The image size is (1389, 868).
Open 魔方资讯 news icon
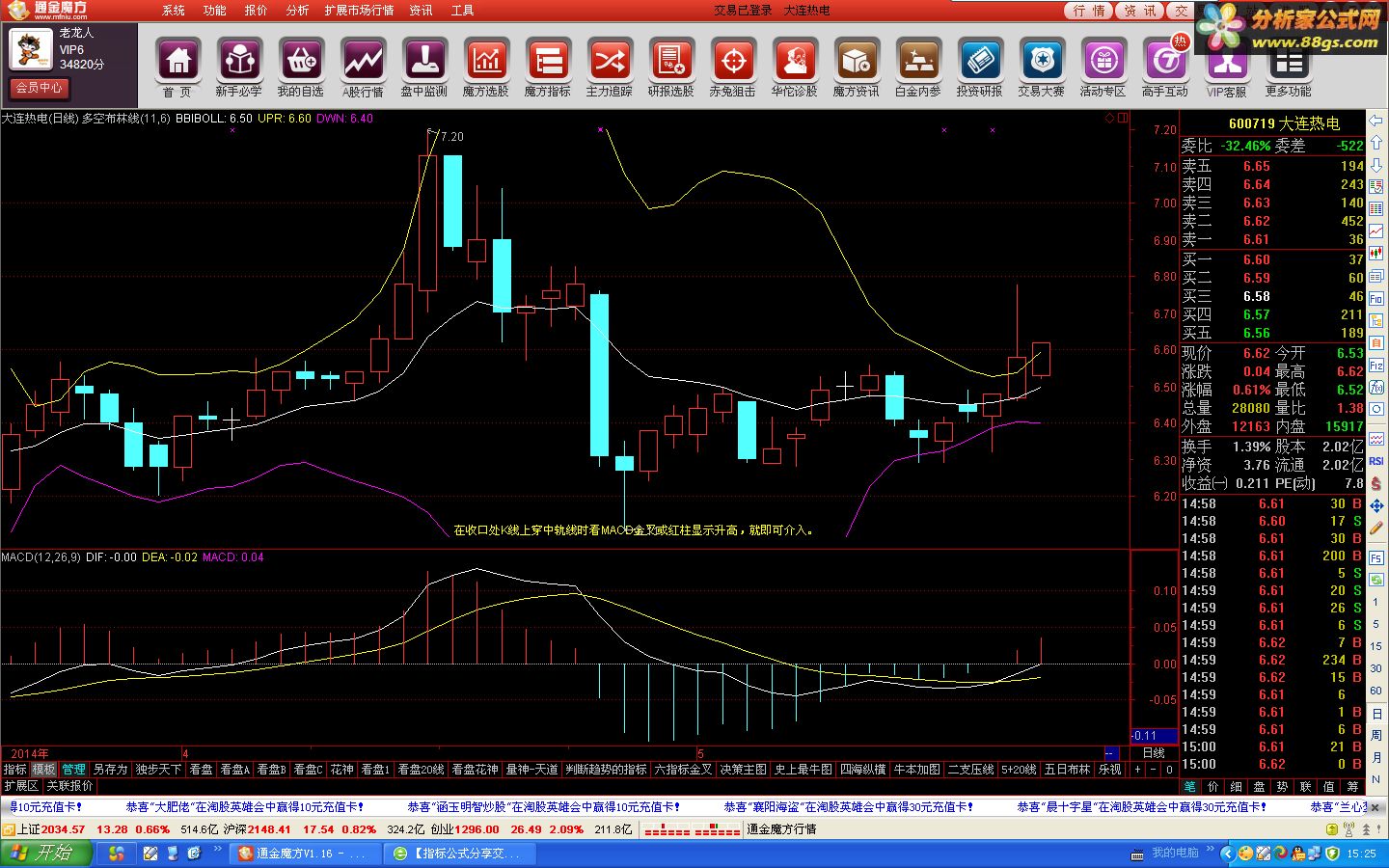tap(857, 62)
